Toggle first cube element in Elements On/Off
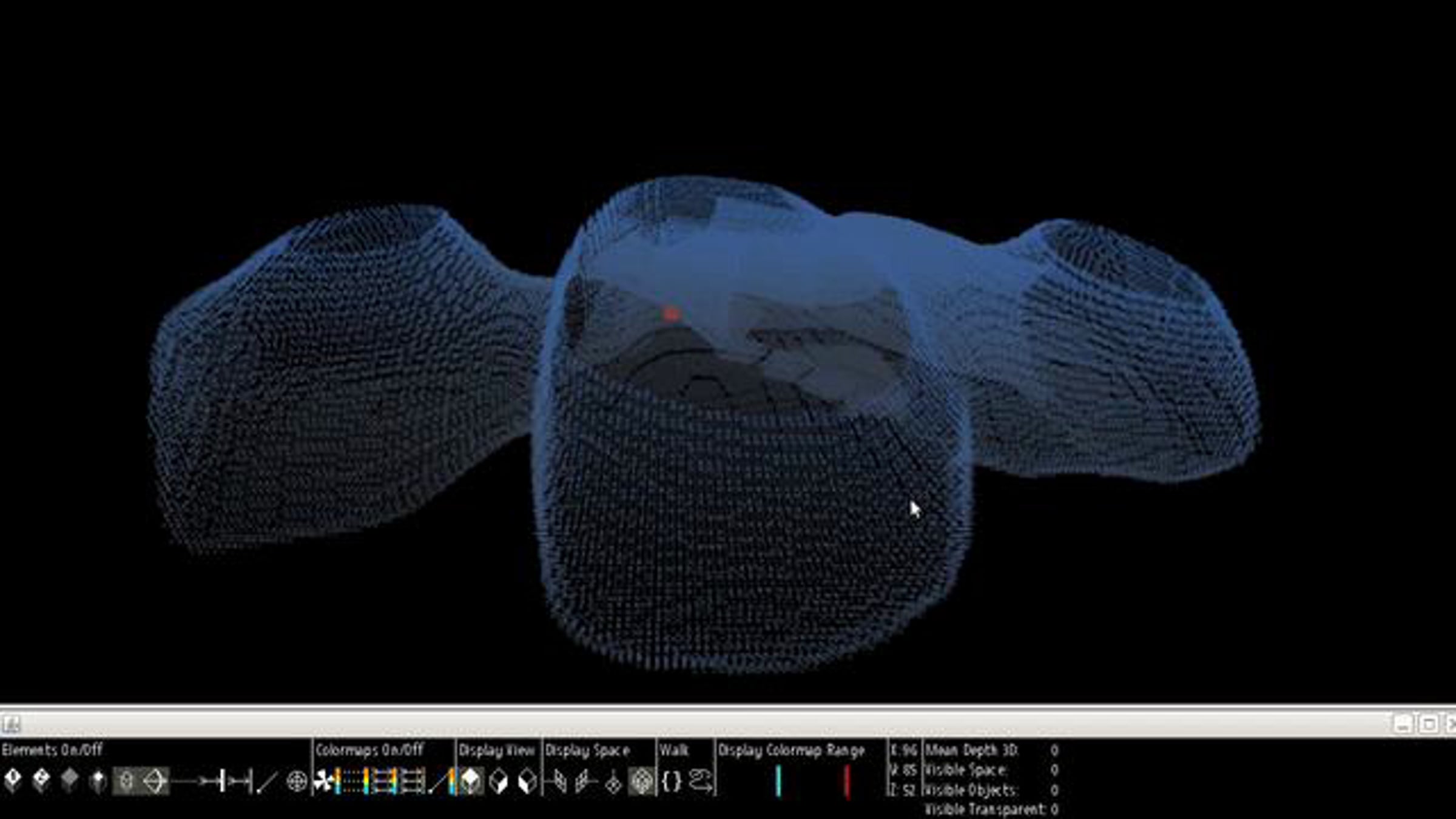This screenshot has height=819, width=1456. pyautogui.click(x=13, y=780)
